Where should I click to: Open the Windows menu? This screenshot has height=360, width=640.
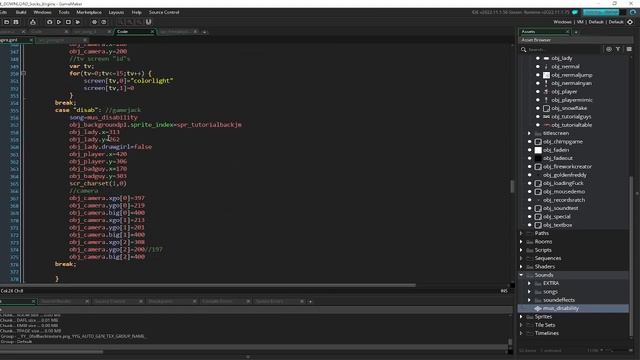click(x=42, y=12)
